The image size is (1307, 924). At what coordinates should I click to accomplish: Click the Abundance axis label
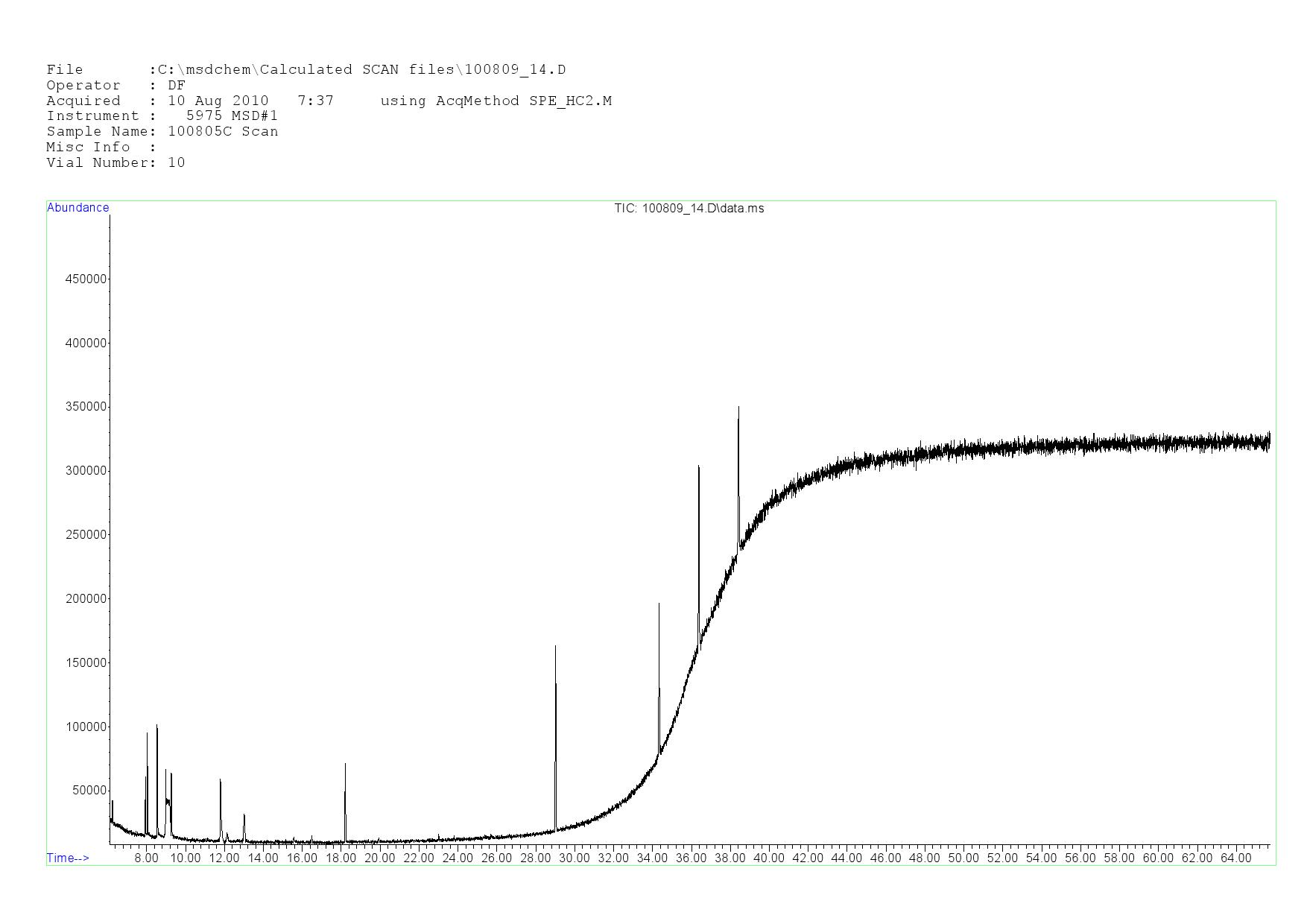pos(77,208)
